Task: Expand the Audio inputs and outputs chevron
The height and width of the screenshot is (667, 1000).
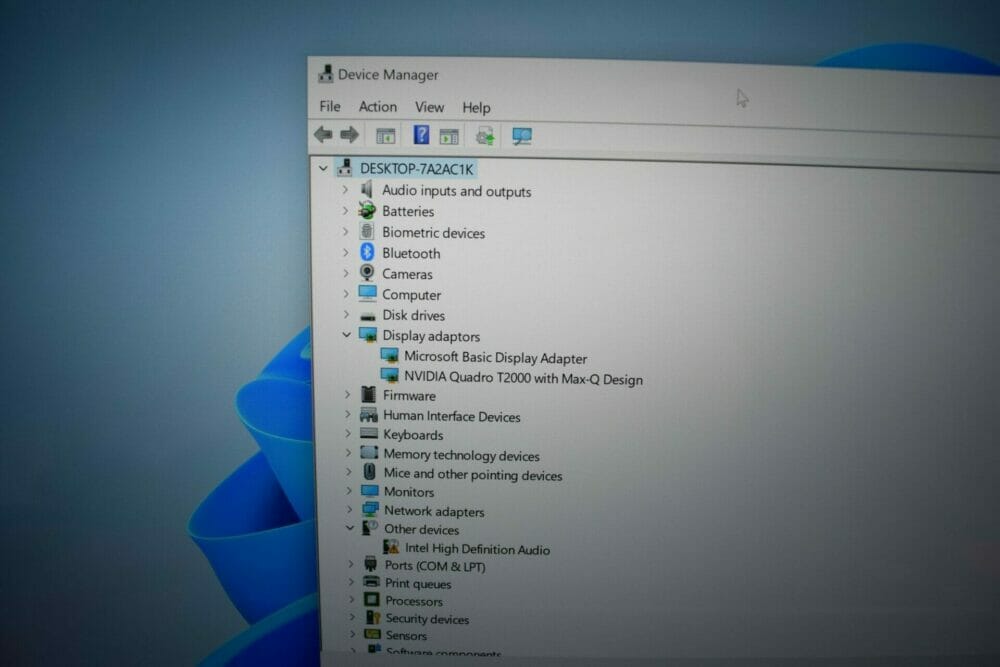Action: click(x=345, y=189)
